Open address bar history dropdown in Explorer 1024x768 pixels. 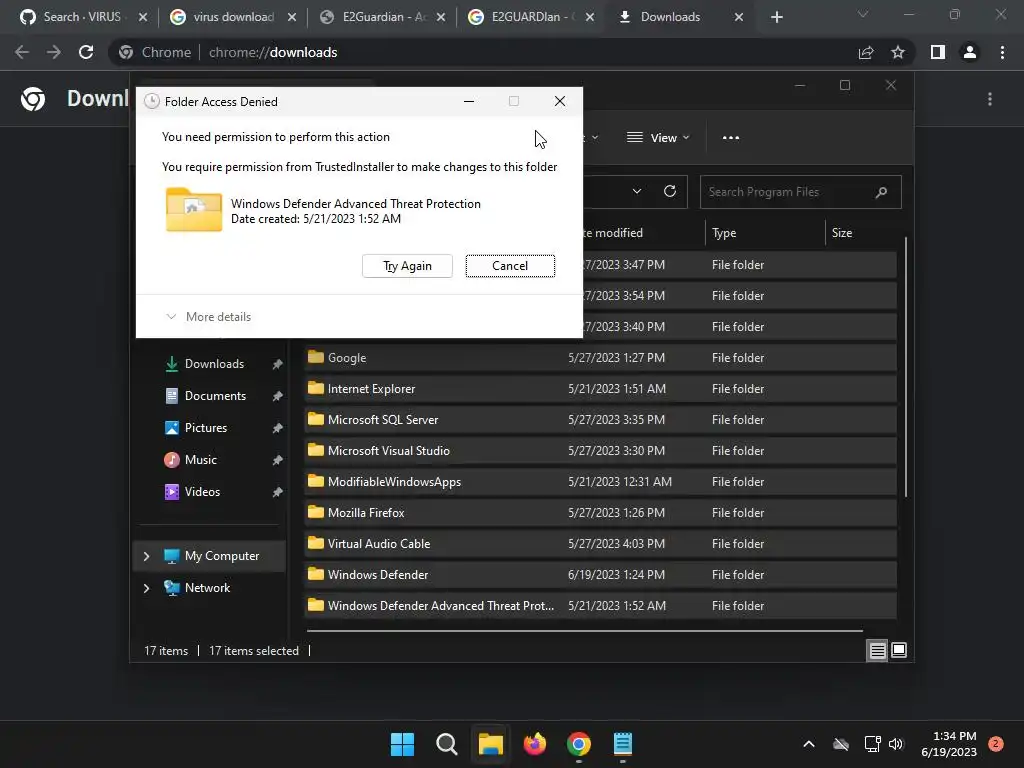click(637, 191)
